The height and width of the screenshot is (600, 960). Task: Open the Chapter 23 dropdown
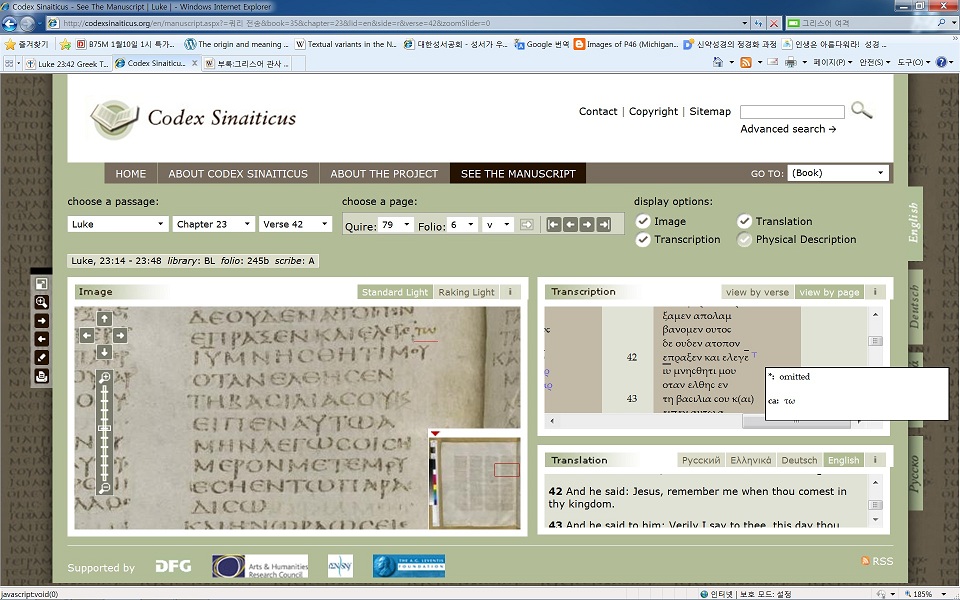[x=213, y=224]
